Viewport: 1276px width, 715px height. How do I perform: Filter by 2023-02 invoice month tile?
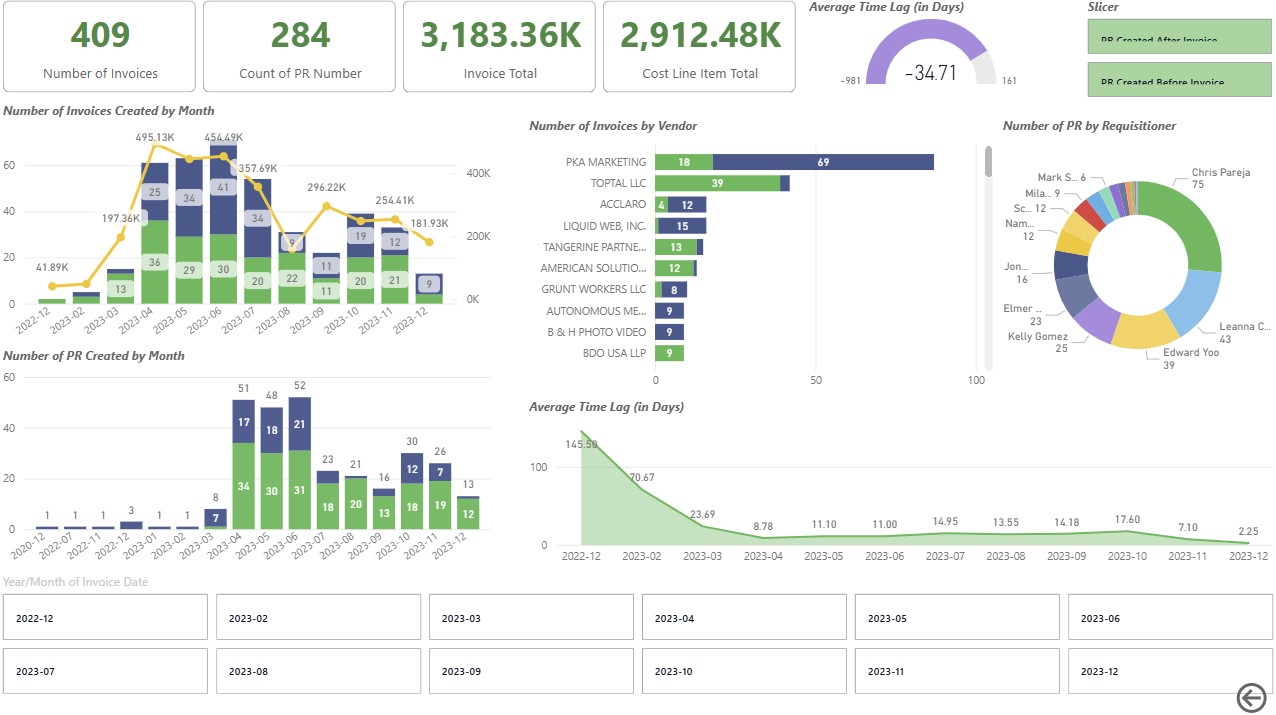point(318,618)
